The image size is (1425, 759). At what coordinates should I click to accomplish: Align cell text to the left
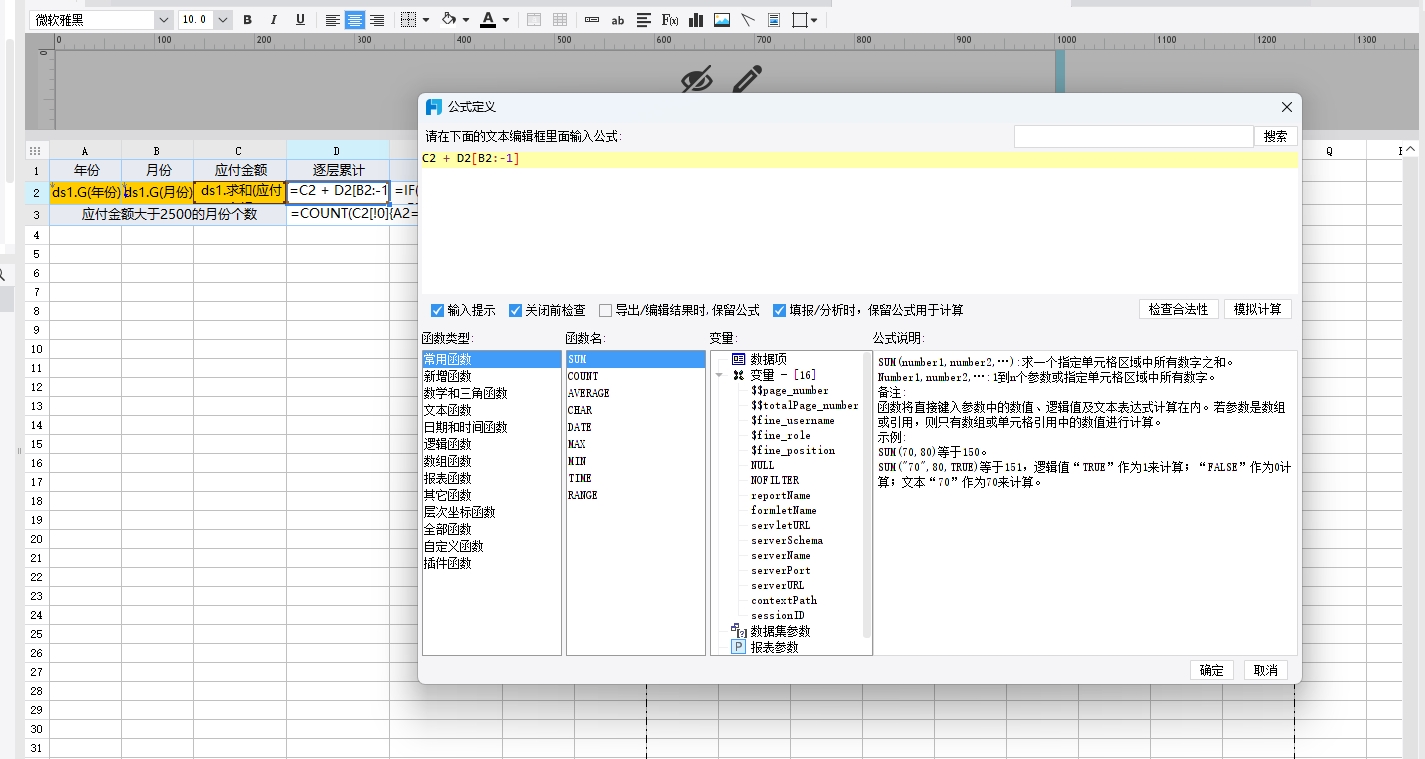333,20
